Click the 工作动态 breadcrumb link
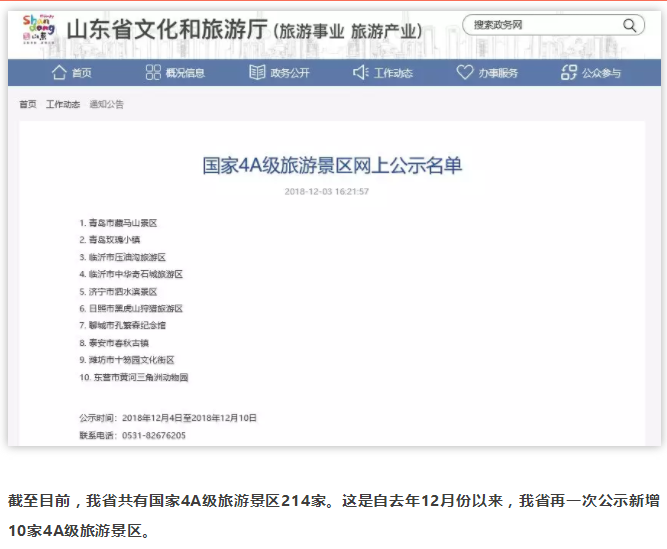667x549 pixels. (x=62, y=104)
